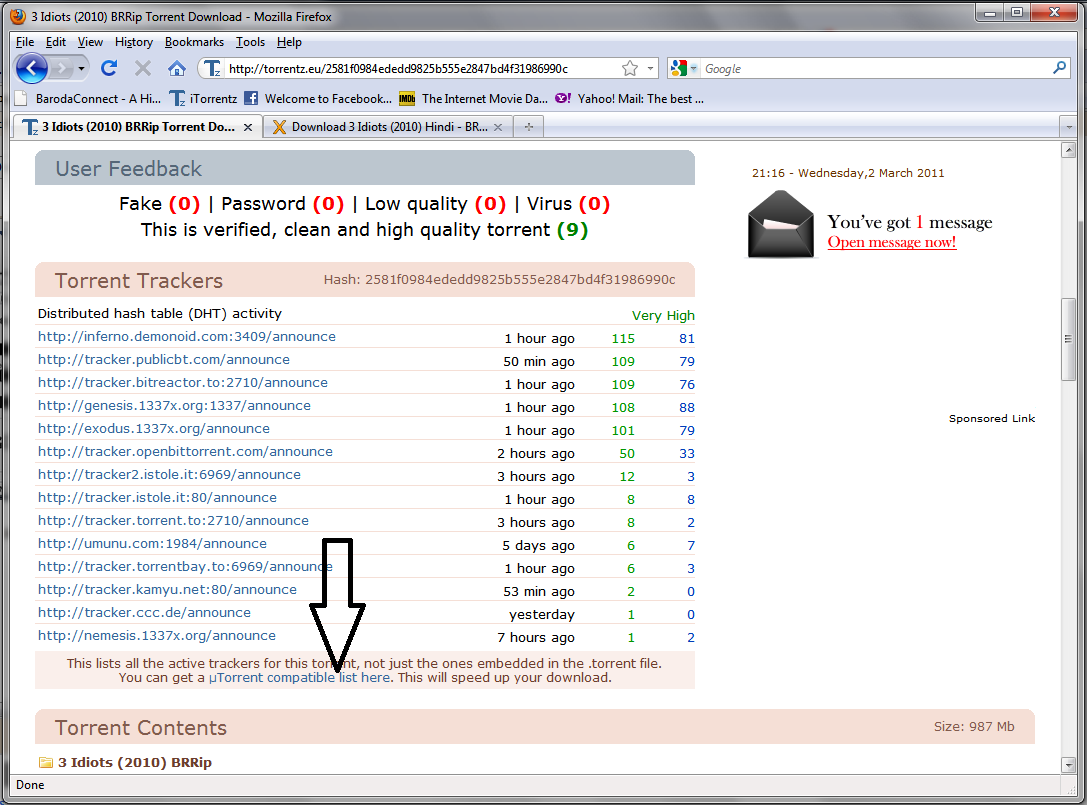Click the Sponsored Link label
Screen dimensions: 1087x805
(992, 418)
